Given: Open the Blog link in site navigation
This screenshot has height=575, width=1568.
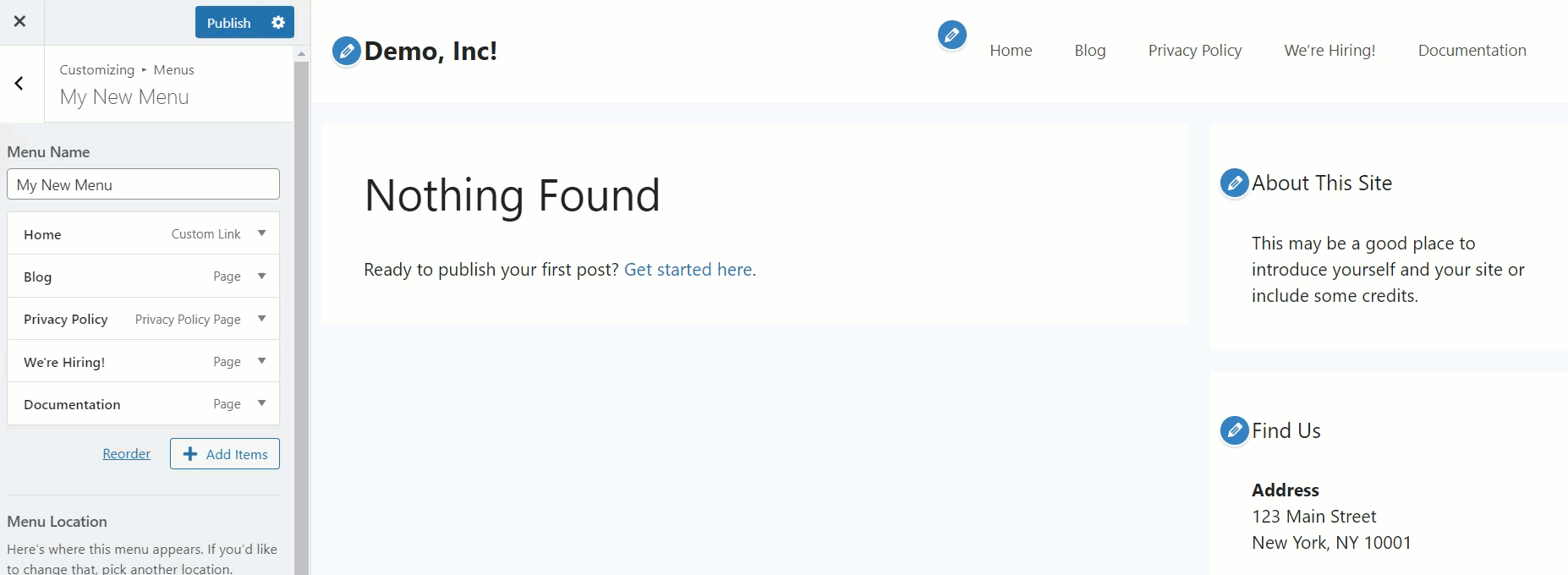Looking at the screenshot, I should (1090, 51).
